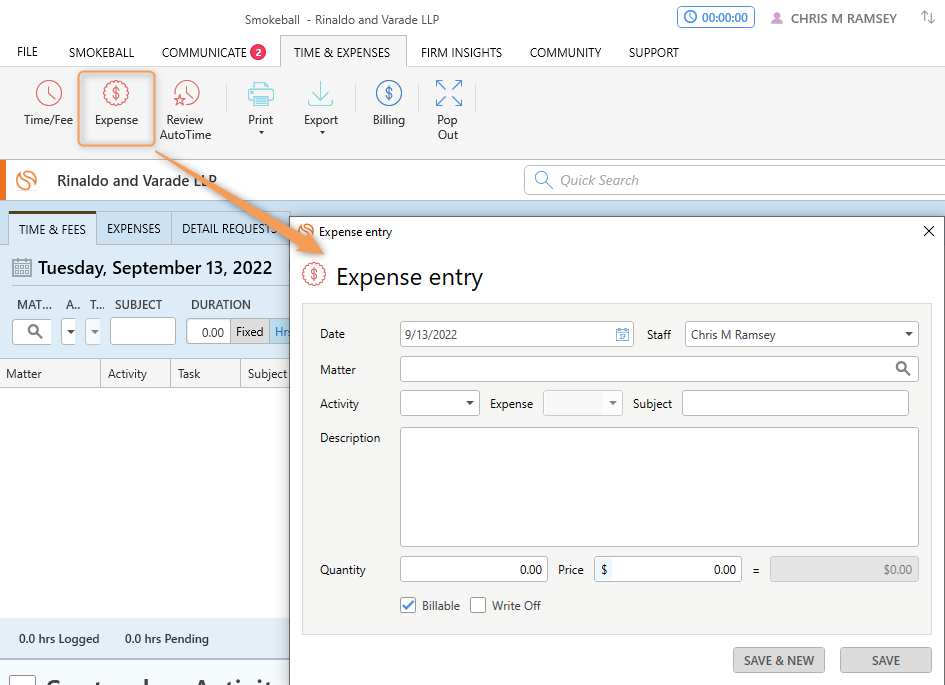
Task: Click the Smokeball logo beside firm name
Action: tap(27, 180)
